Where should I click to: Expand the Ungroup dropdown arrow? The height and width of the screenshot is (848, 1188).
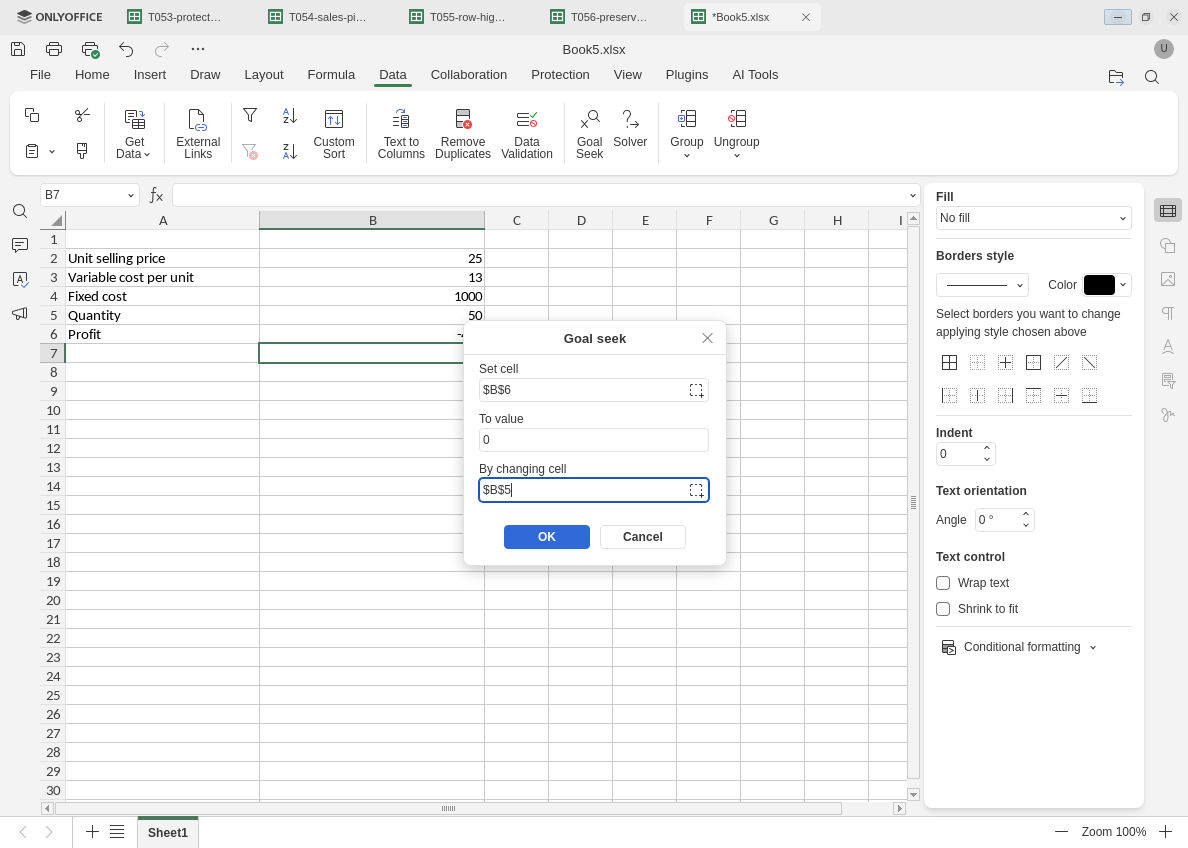click(x=736, y=156)
